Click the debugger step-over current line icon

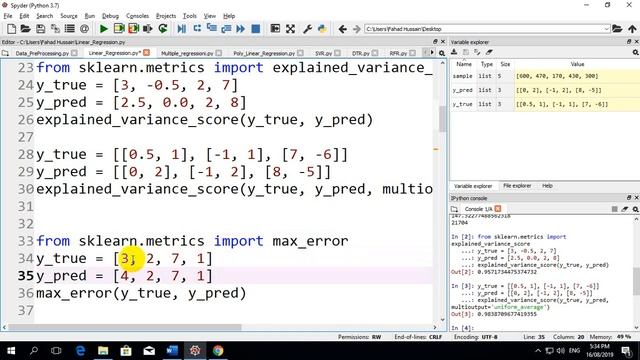point(197,29)
